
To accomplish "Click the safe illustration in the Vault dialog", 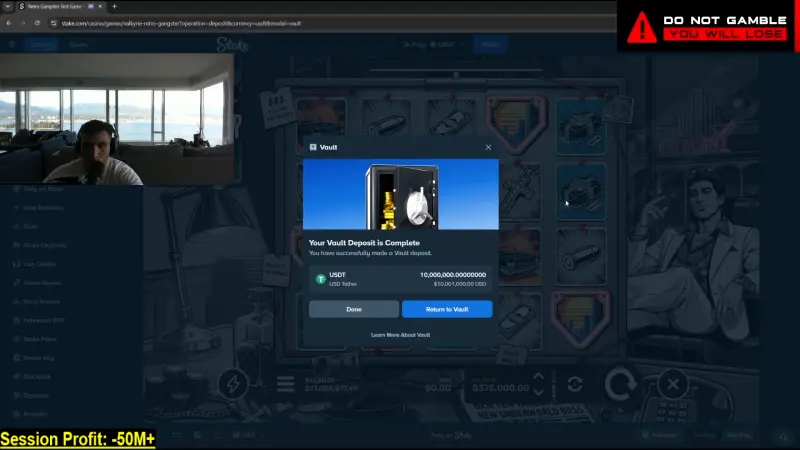I will [x=402, y=197].
